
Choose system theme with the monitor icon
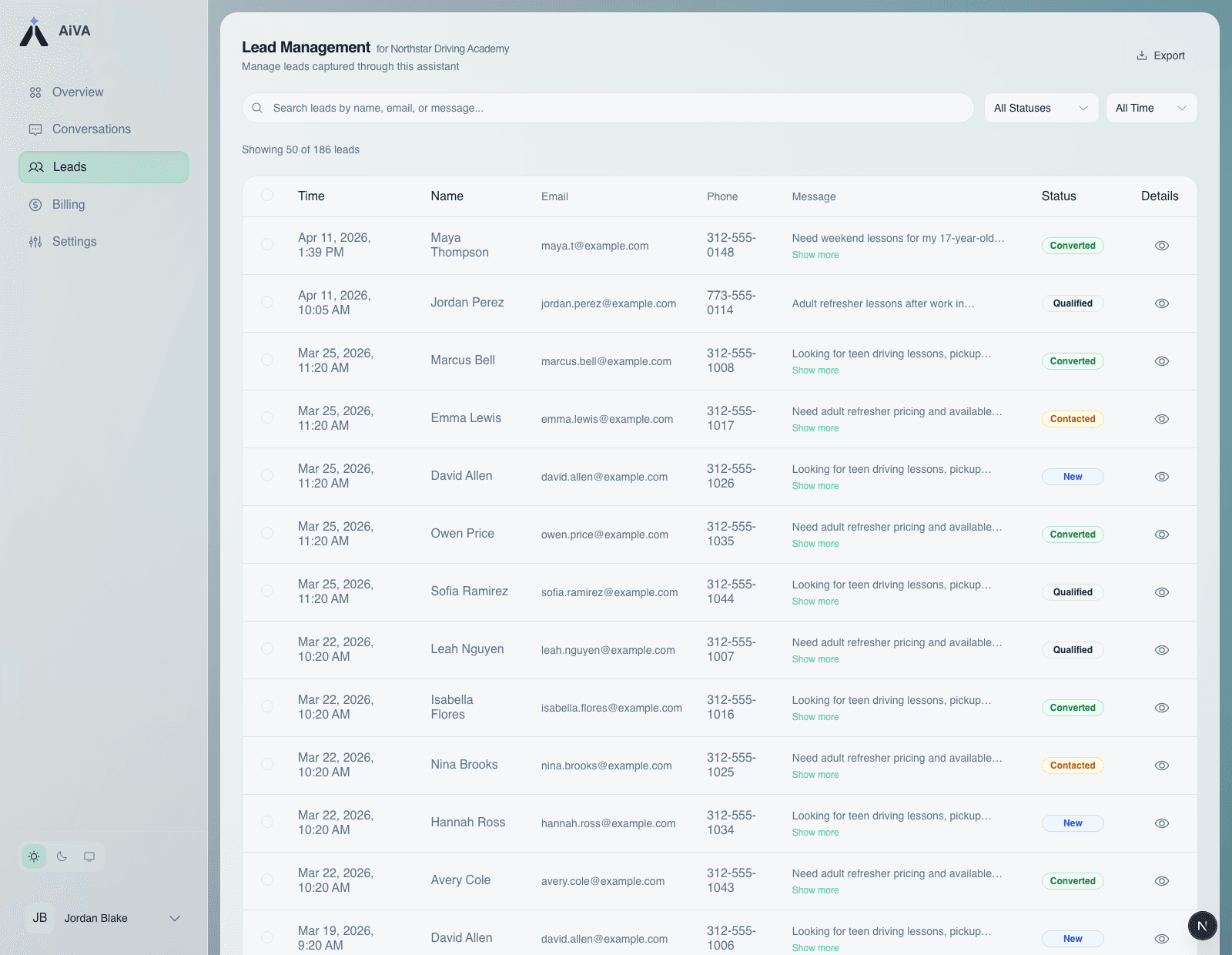(89, 856)
